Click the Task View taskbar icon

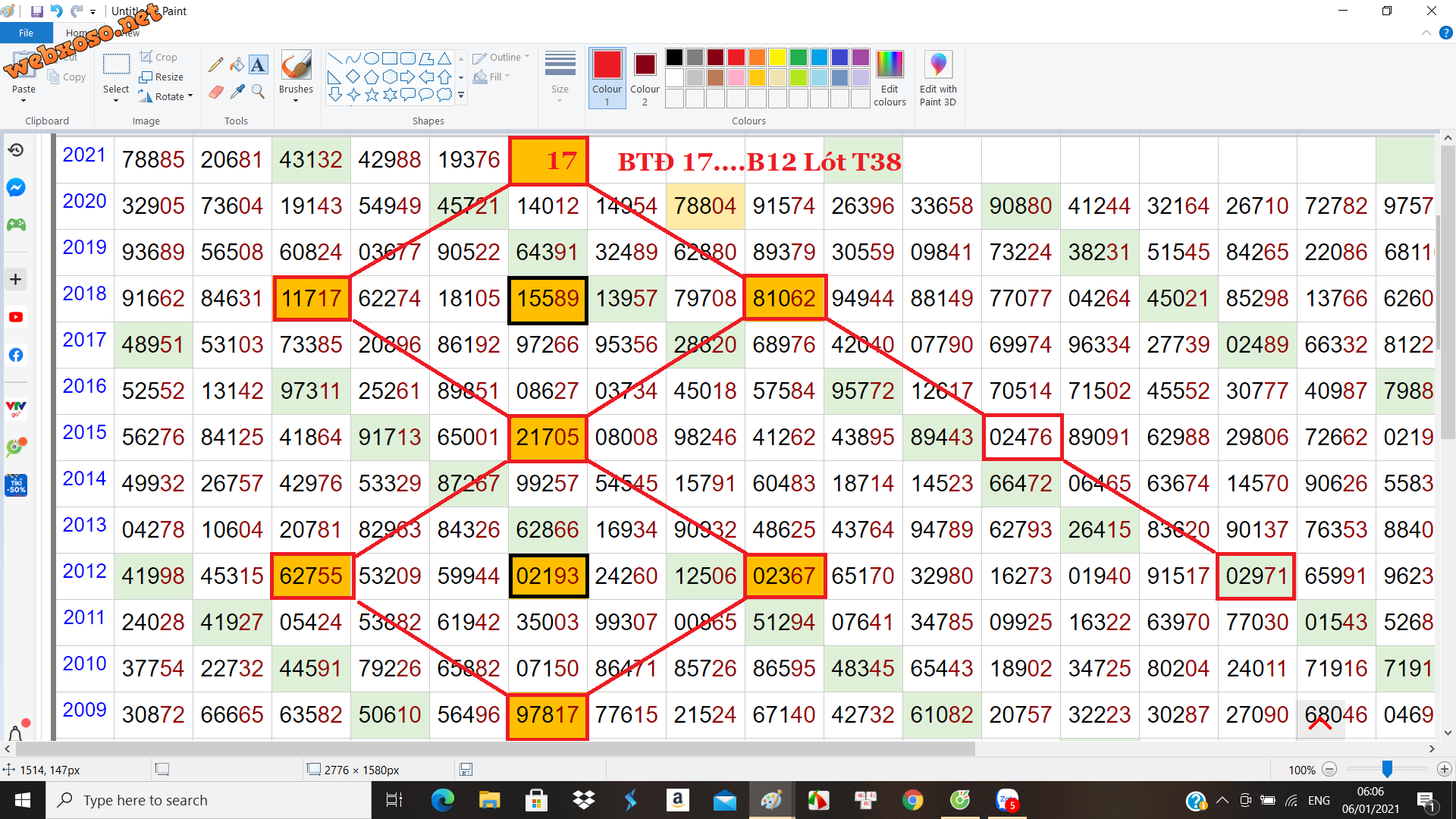pos(394,800)
